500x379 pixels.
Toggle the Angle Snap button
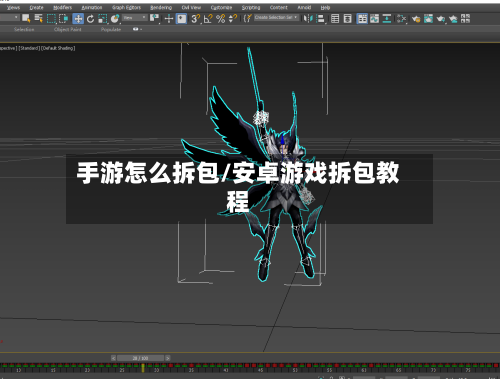click(208, 19)
